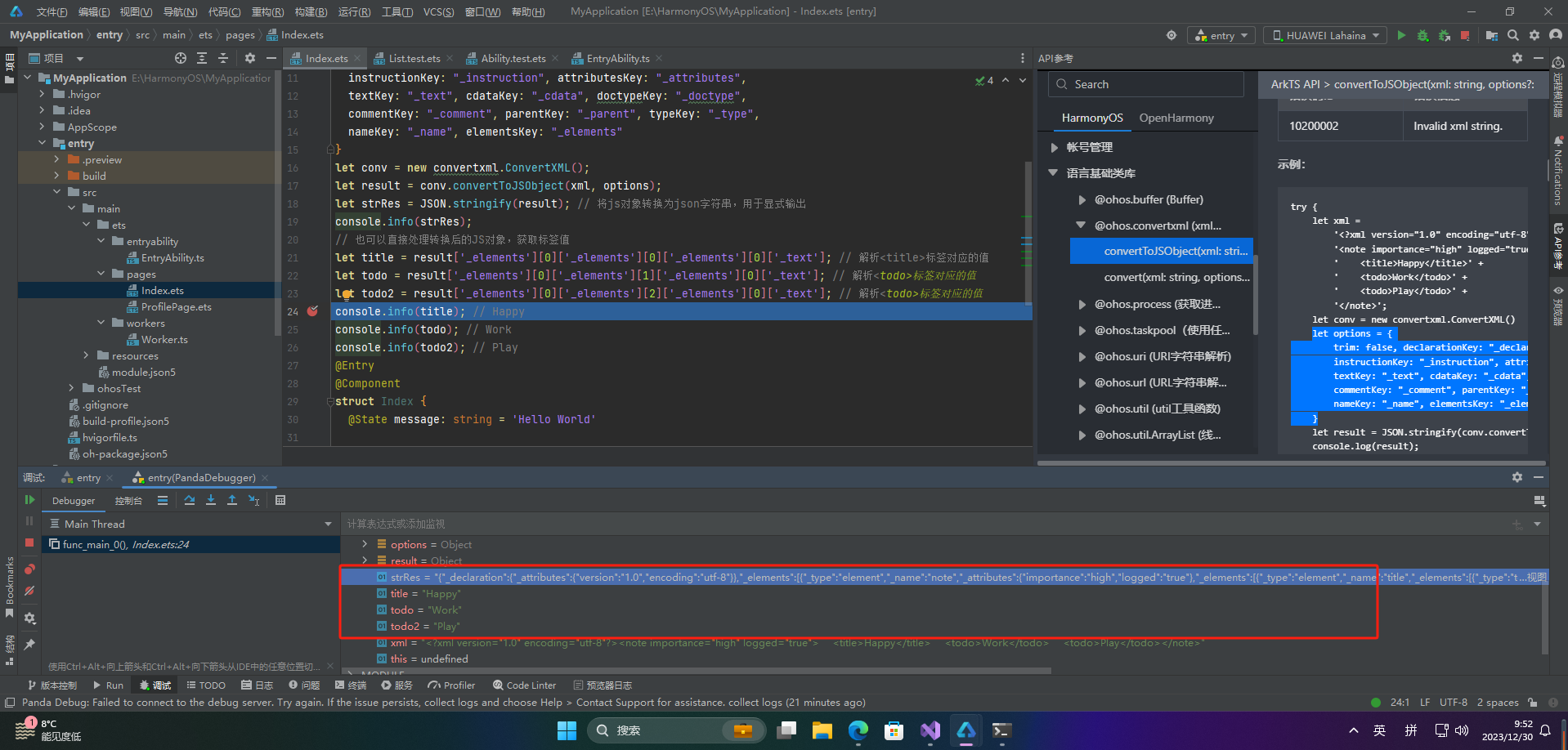This screenshot has height=750, width=1568.
Task: Run the entry app with green play button
Action: click(1401, 35)
